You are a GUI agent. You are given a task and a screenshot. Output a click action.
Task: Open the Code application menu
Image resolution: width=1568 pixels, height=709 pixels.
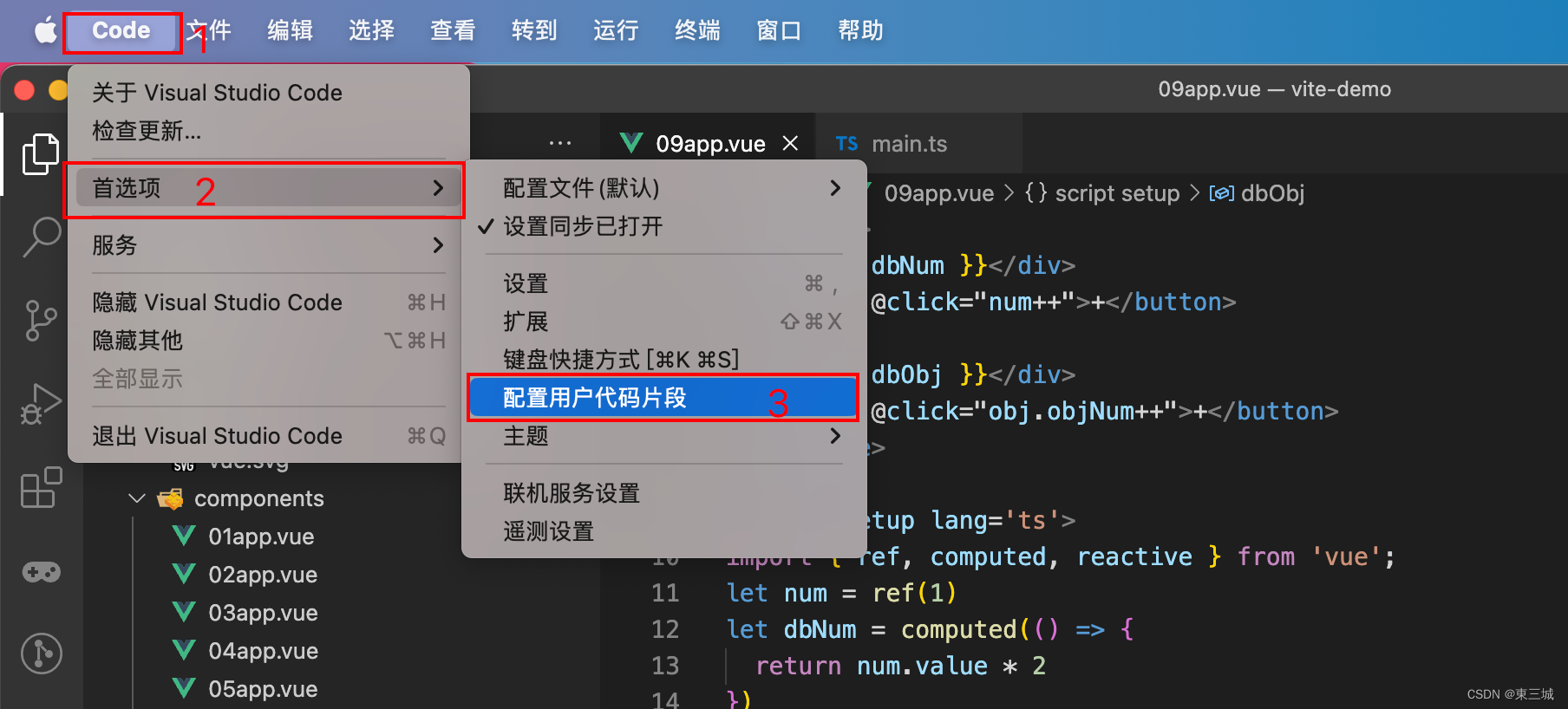point(121,30)
